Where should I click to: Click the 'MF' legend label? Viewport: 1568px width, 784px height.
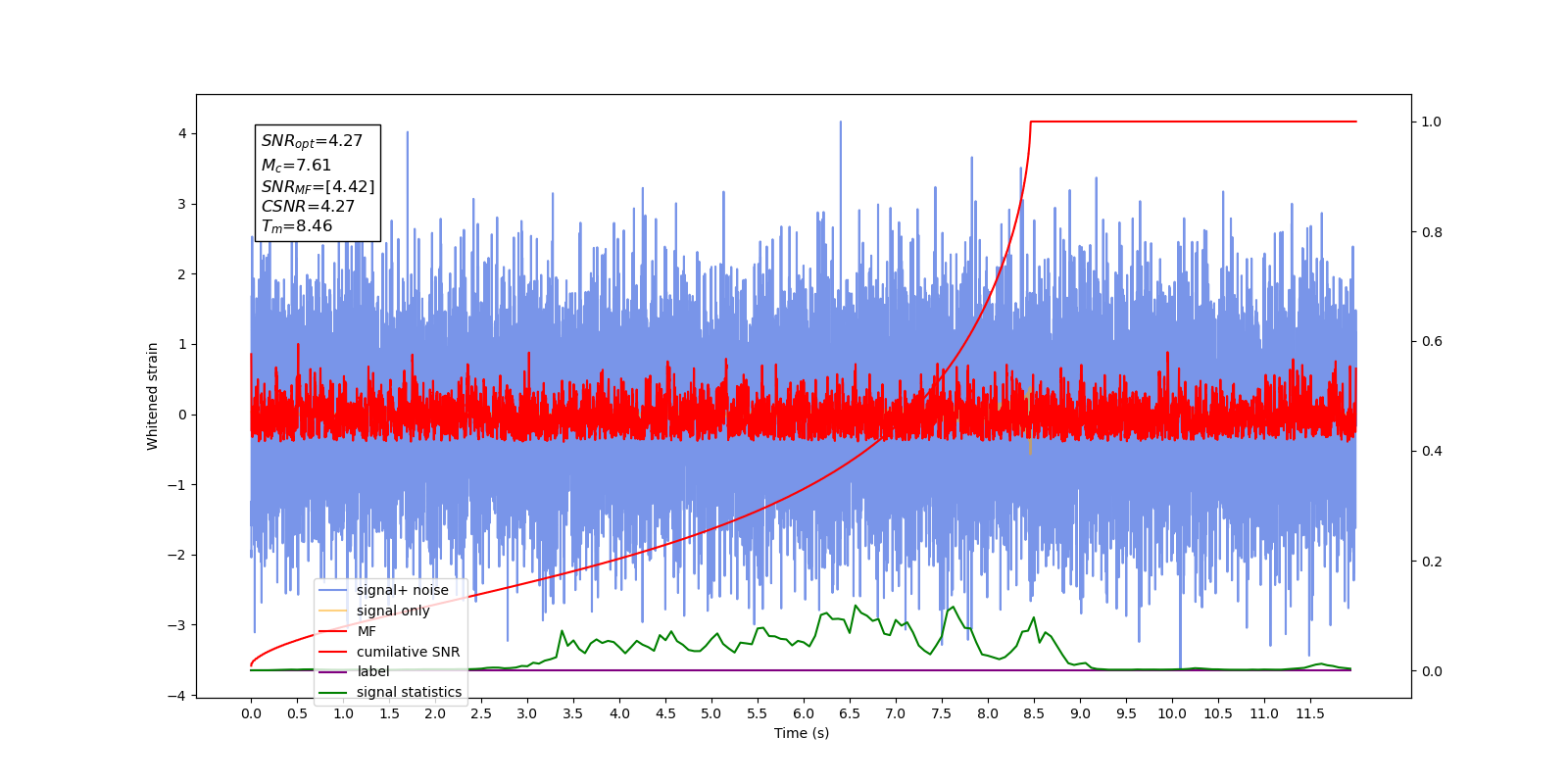point(367,631)
